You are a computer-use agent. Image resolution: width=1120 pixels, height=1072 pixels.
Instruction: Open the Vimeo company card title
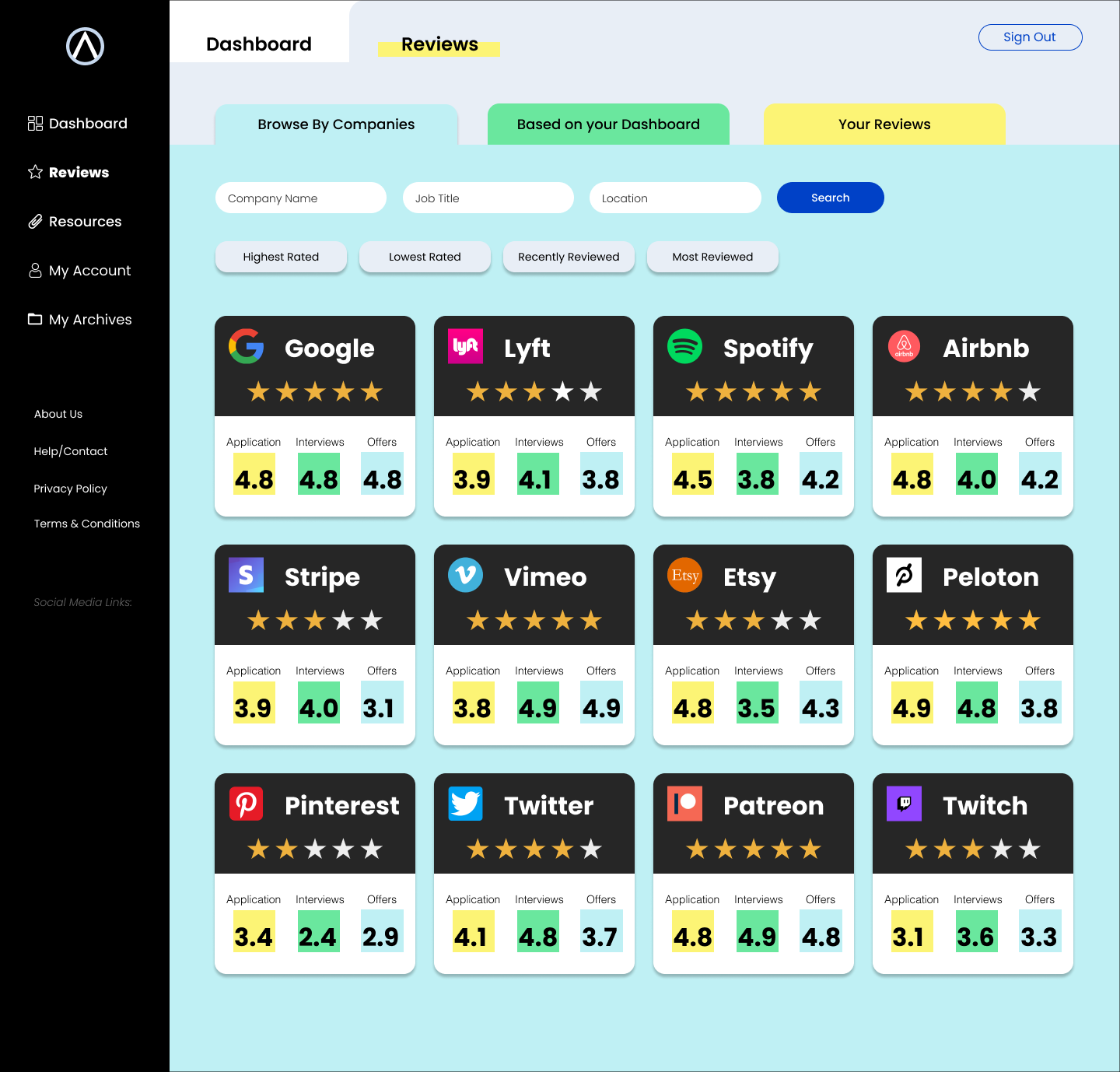545,577
